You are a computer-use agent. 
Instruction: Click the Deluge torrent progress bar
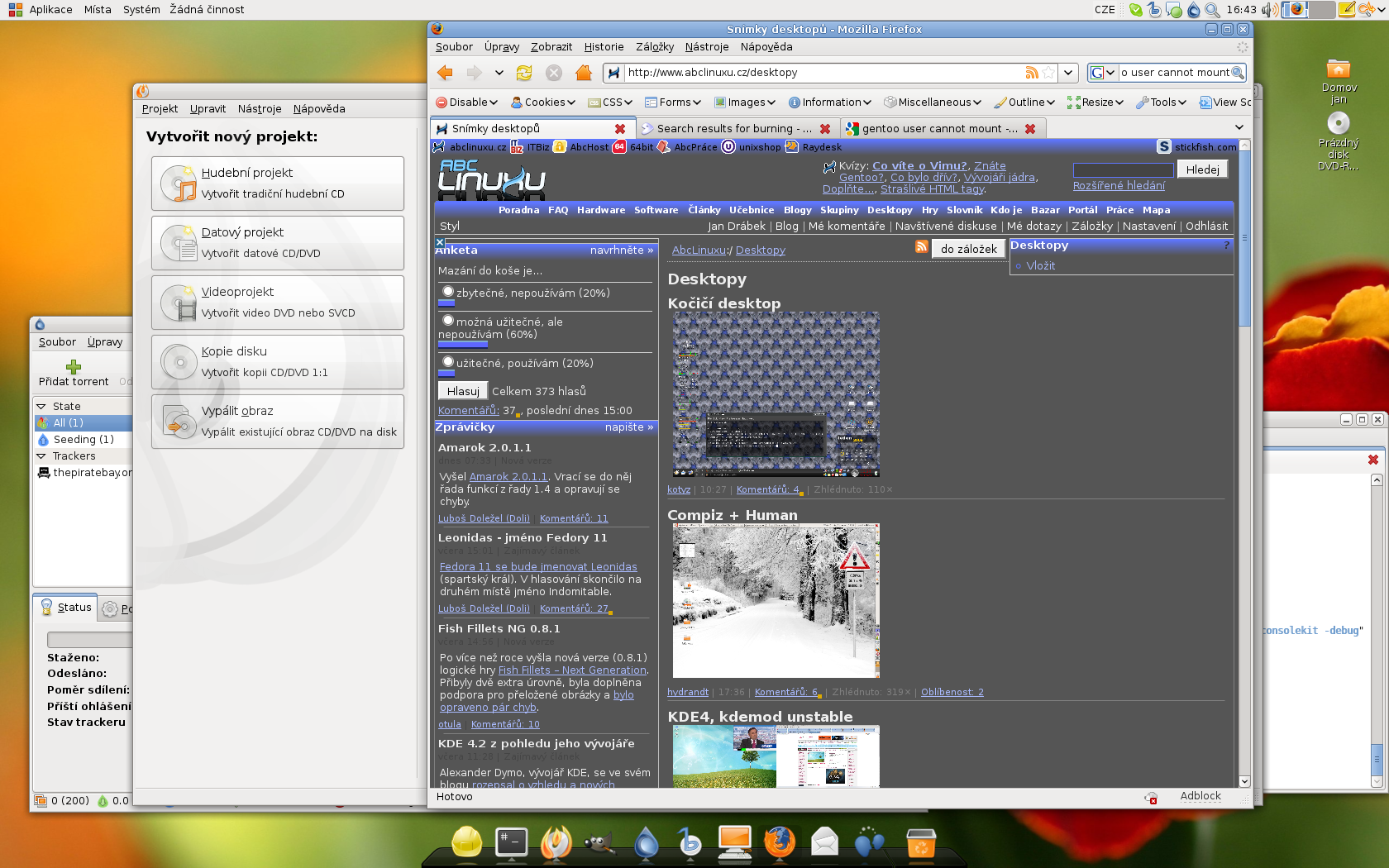(x=89, y=640)
